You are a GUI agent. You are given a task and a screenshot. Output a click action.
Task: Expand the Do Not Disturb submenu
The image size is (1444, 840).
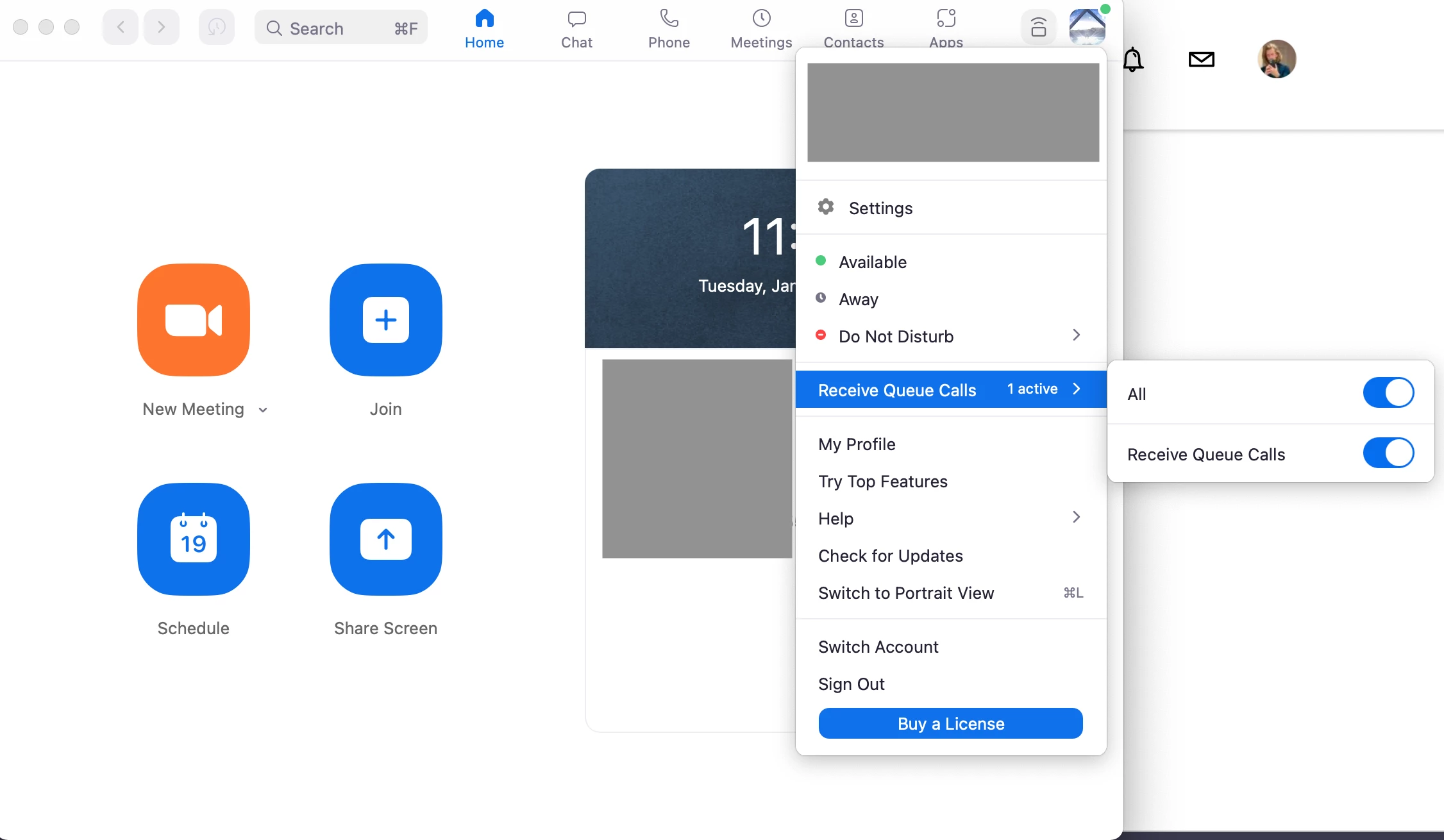pyautogui.click(x=1076, y=335)
